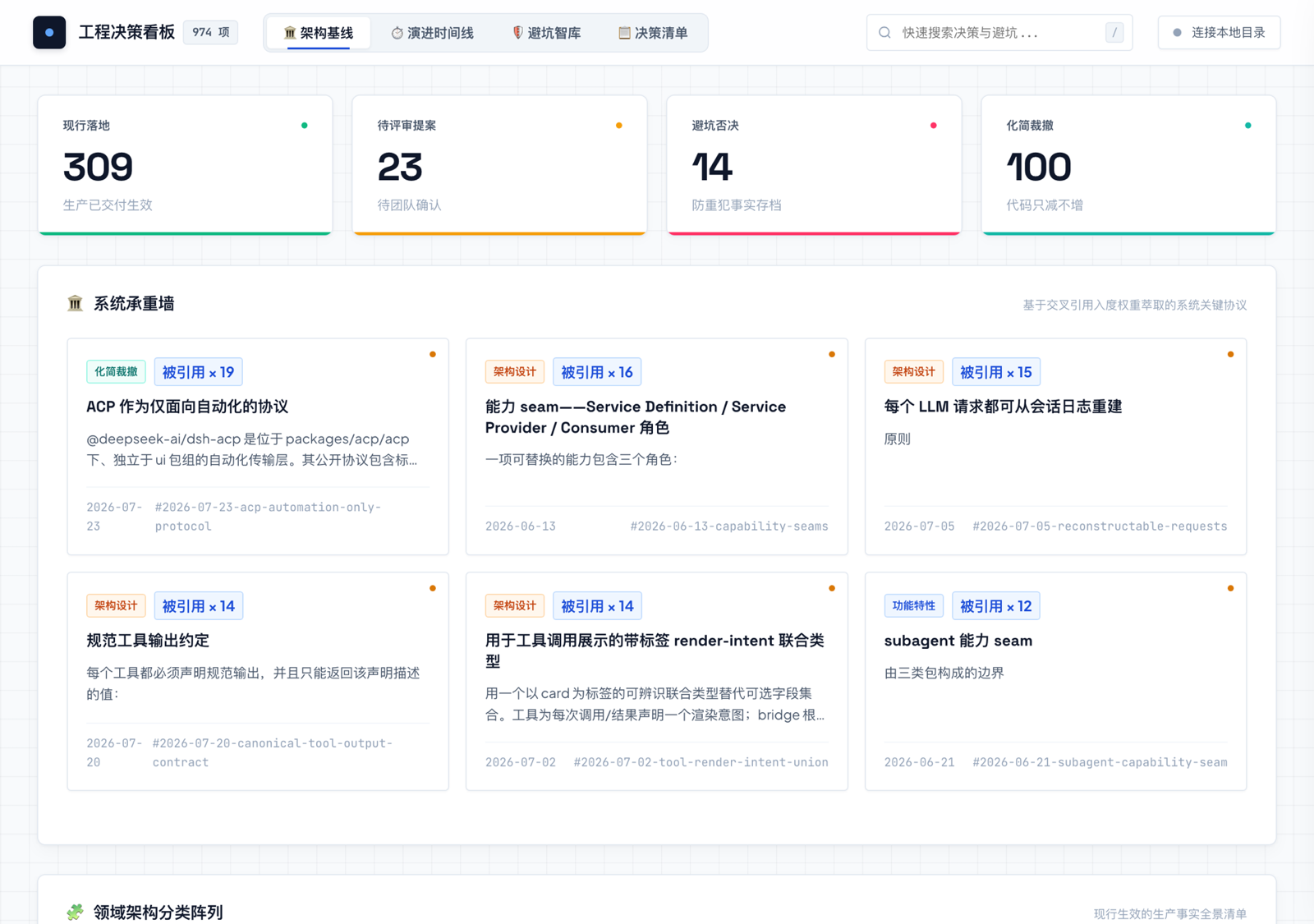Click the 2026-07-05 date text
The image size is (1314, 924).
(920, 526)
